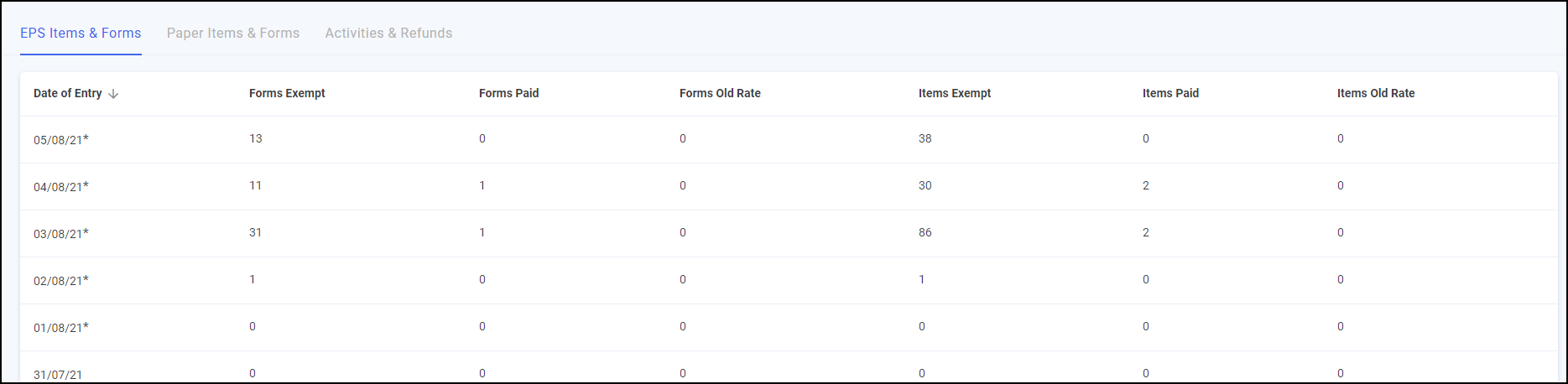The width and height of the screenshot is (1568, 384).
Task: Click the Items Old Rate column header
Action: click(1376, 94)
